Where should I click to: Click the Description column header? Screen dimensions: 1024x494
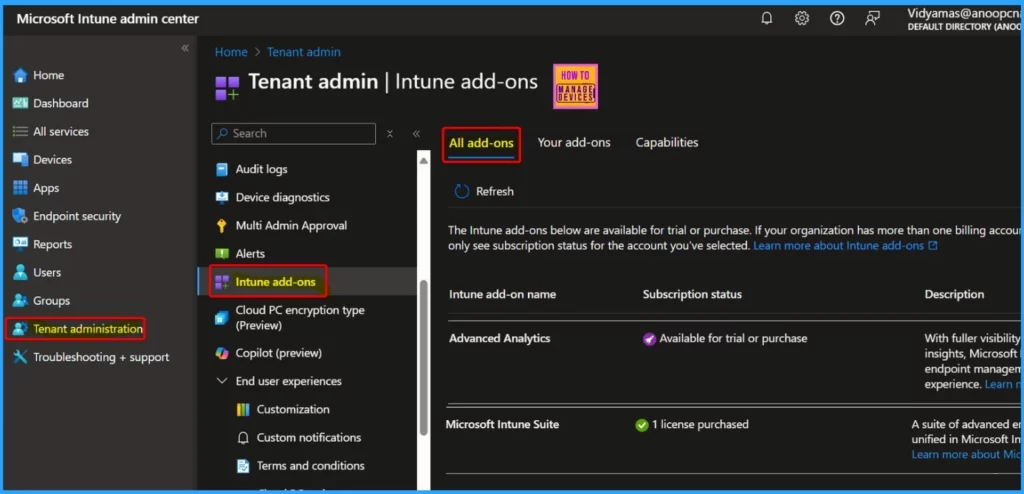point(954,294)
